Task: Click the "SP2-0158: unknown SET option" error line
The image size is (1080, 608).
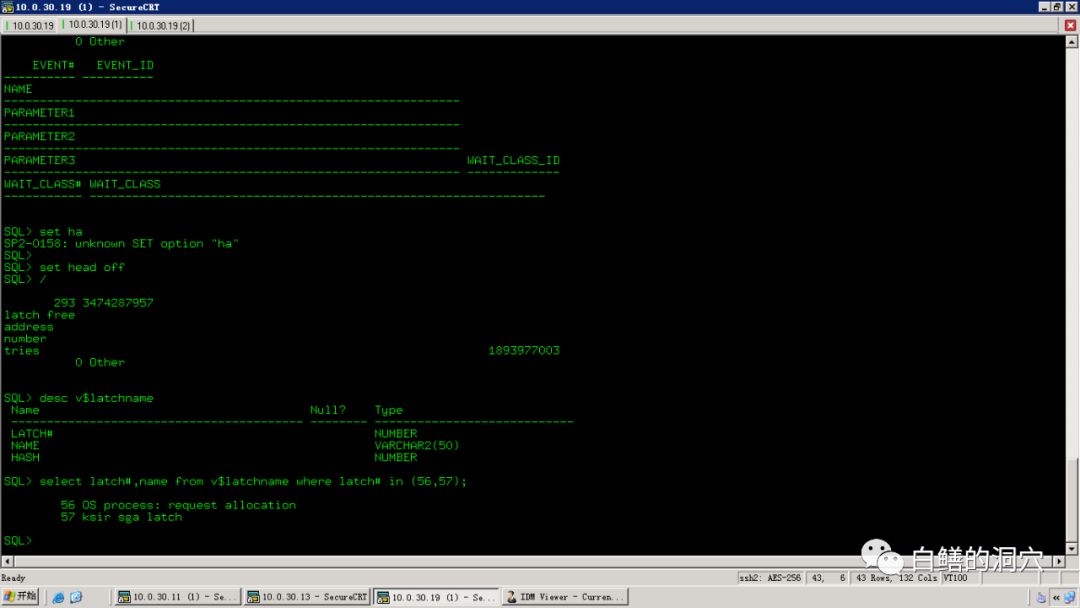Action: pyautogui.click(x=121, y=244)
